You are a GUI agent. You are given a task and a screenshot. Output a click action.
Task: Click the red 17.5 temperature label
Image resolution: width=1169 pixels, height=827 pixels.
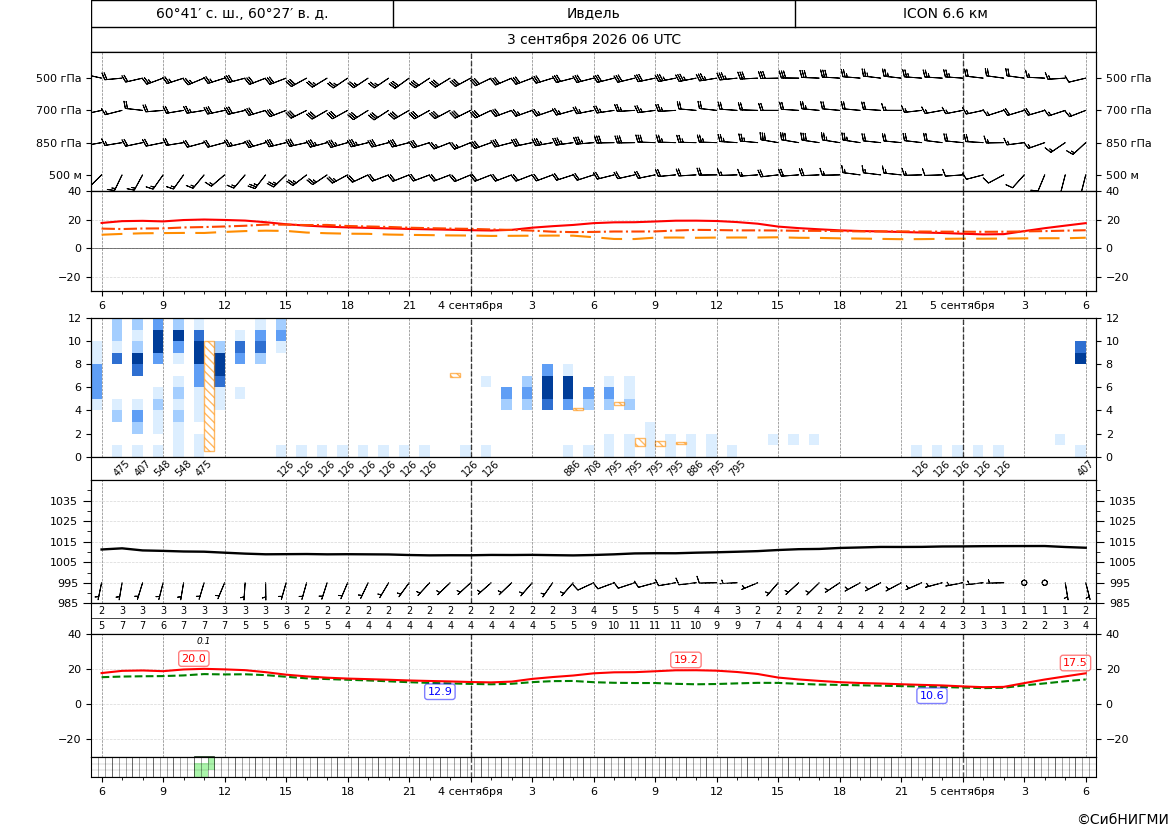tap(1074, 662)
